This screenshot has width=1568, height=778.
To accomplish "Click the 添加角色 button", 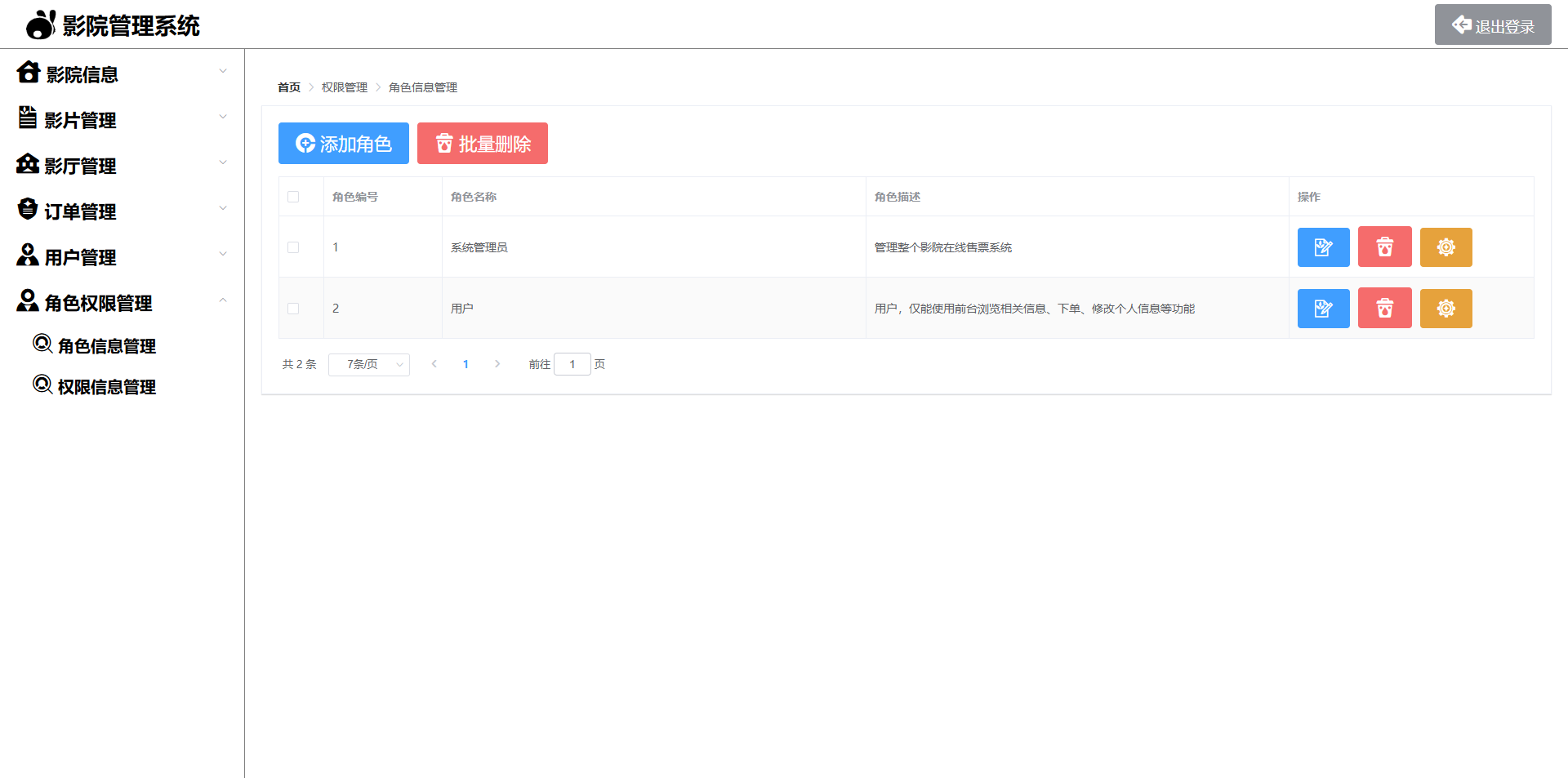I will pyautogui.click(x=343, y=143).
